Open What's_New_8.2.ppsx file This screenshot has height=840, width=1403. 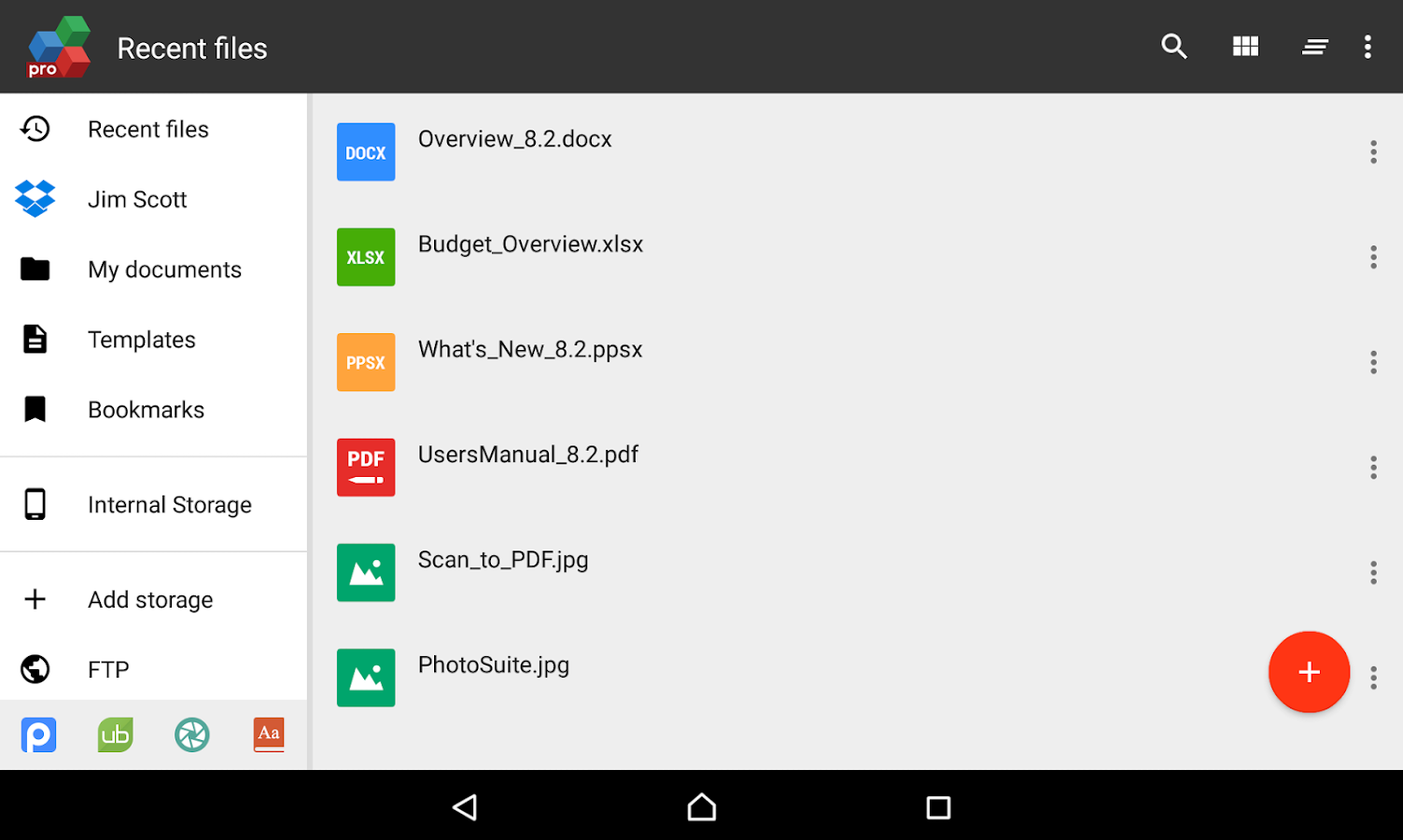click(530, 349)
